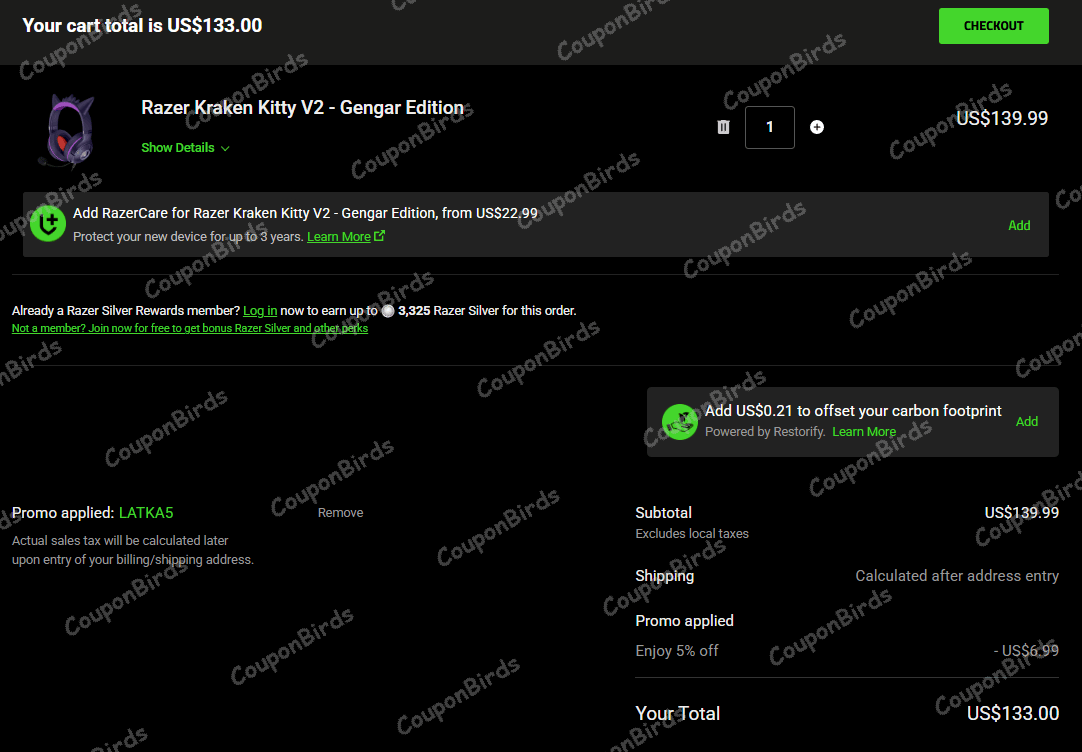Click Calculated after address entry shipping text

957,575
